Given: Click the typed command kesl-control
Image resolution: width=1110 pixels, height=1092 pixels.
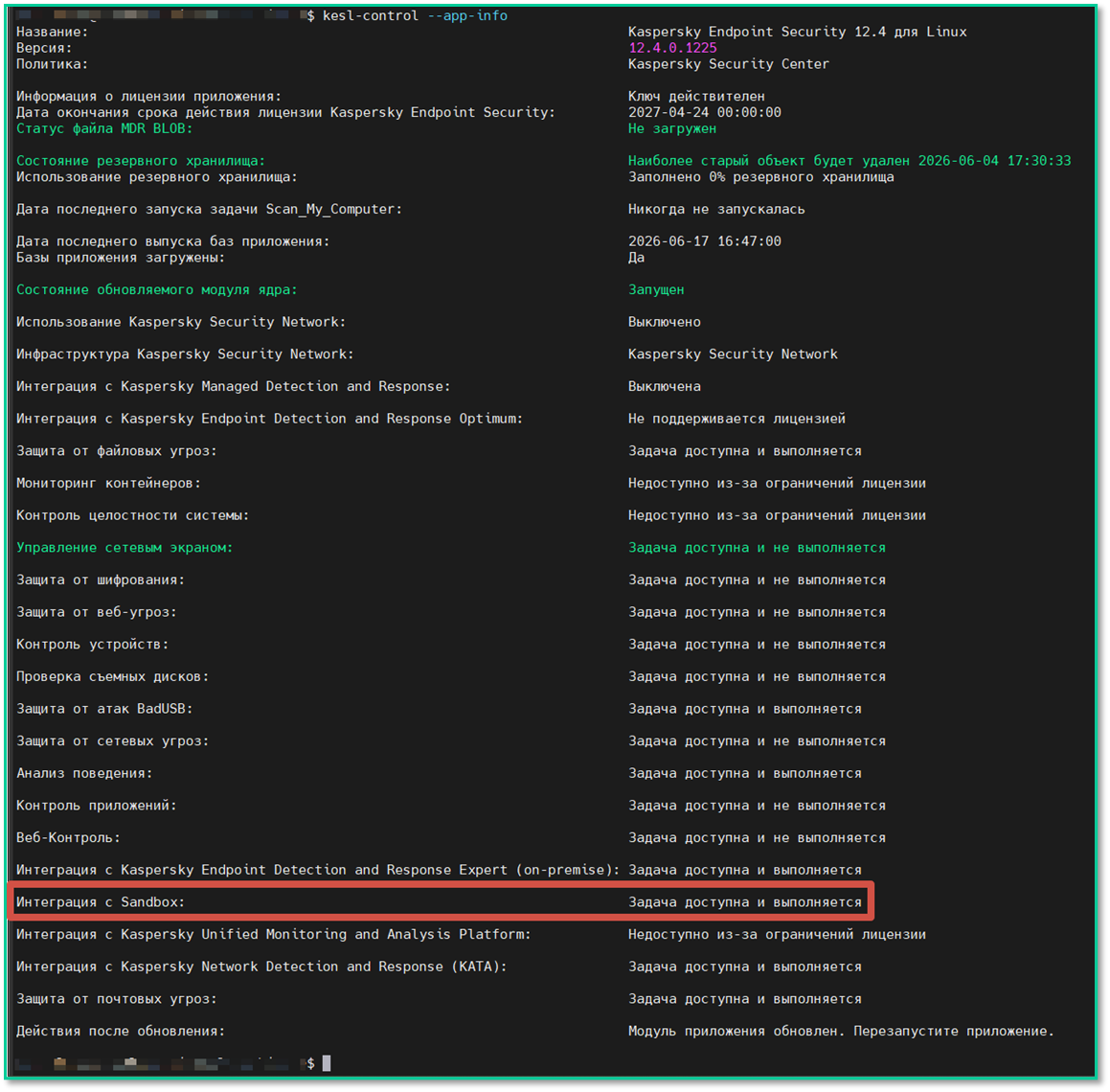Looking at the screenshot, I should click(371, 15).
